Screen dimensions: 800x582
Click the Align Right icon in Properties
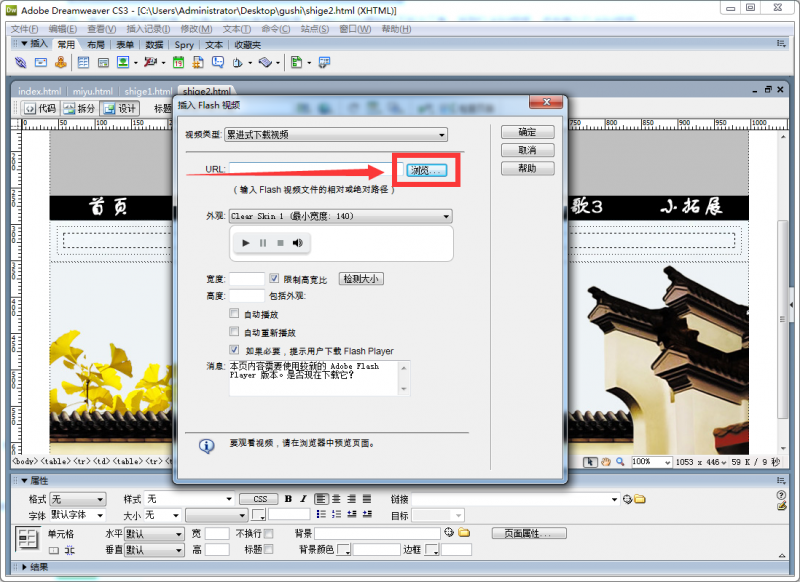coord(352,499)
